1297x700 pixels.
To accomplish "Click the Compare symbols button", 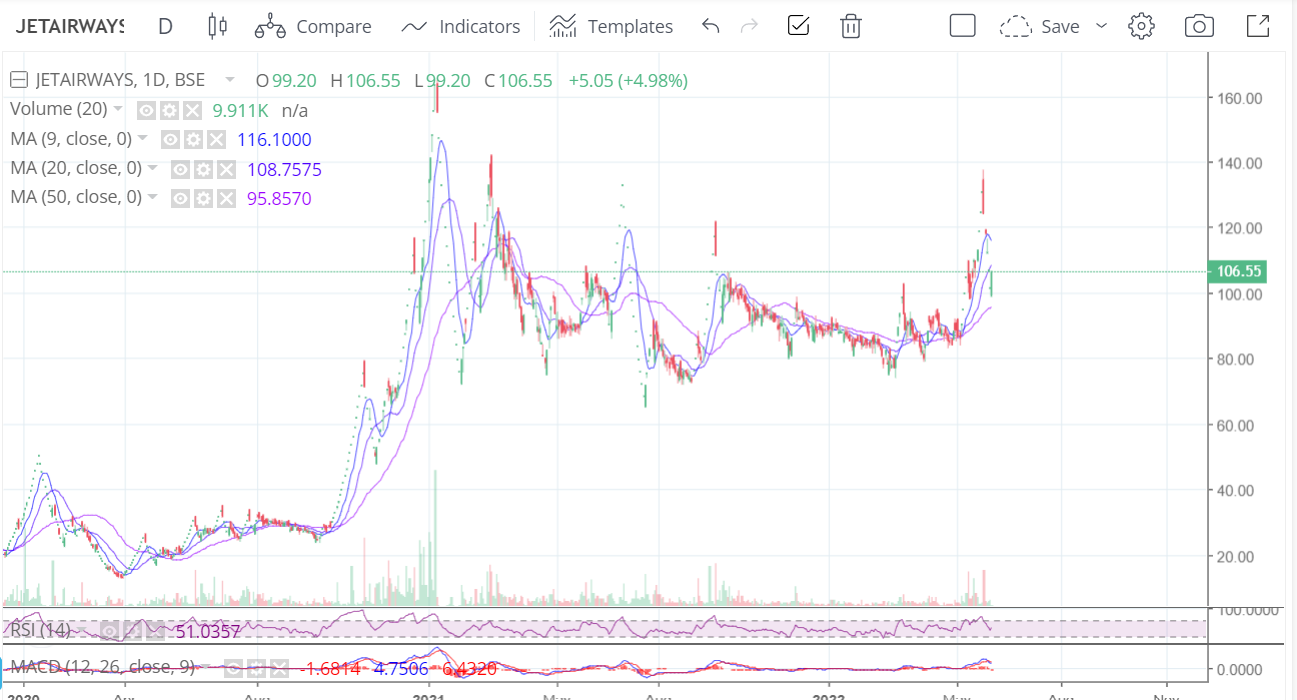I will point(313,26).
